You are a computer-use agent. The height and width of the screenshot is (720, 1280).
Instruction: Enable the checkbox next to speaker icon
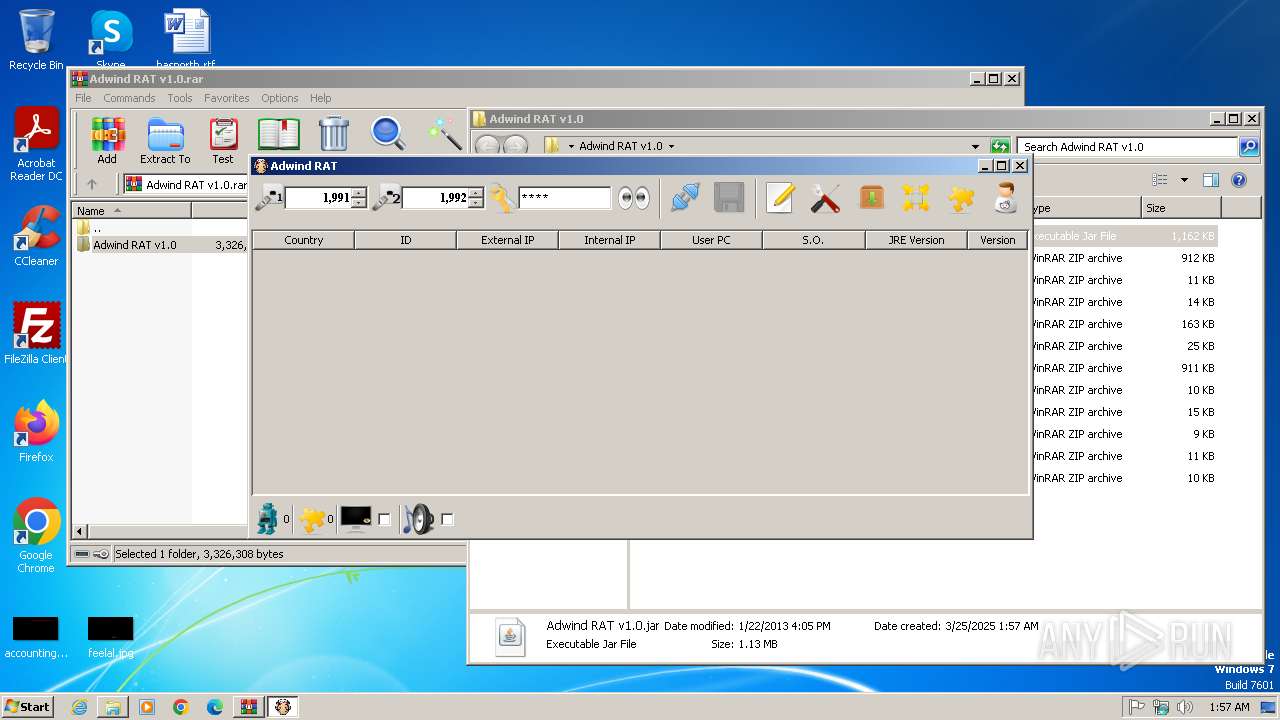[x=447, y=519]
